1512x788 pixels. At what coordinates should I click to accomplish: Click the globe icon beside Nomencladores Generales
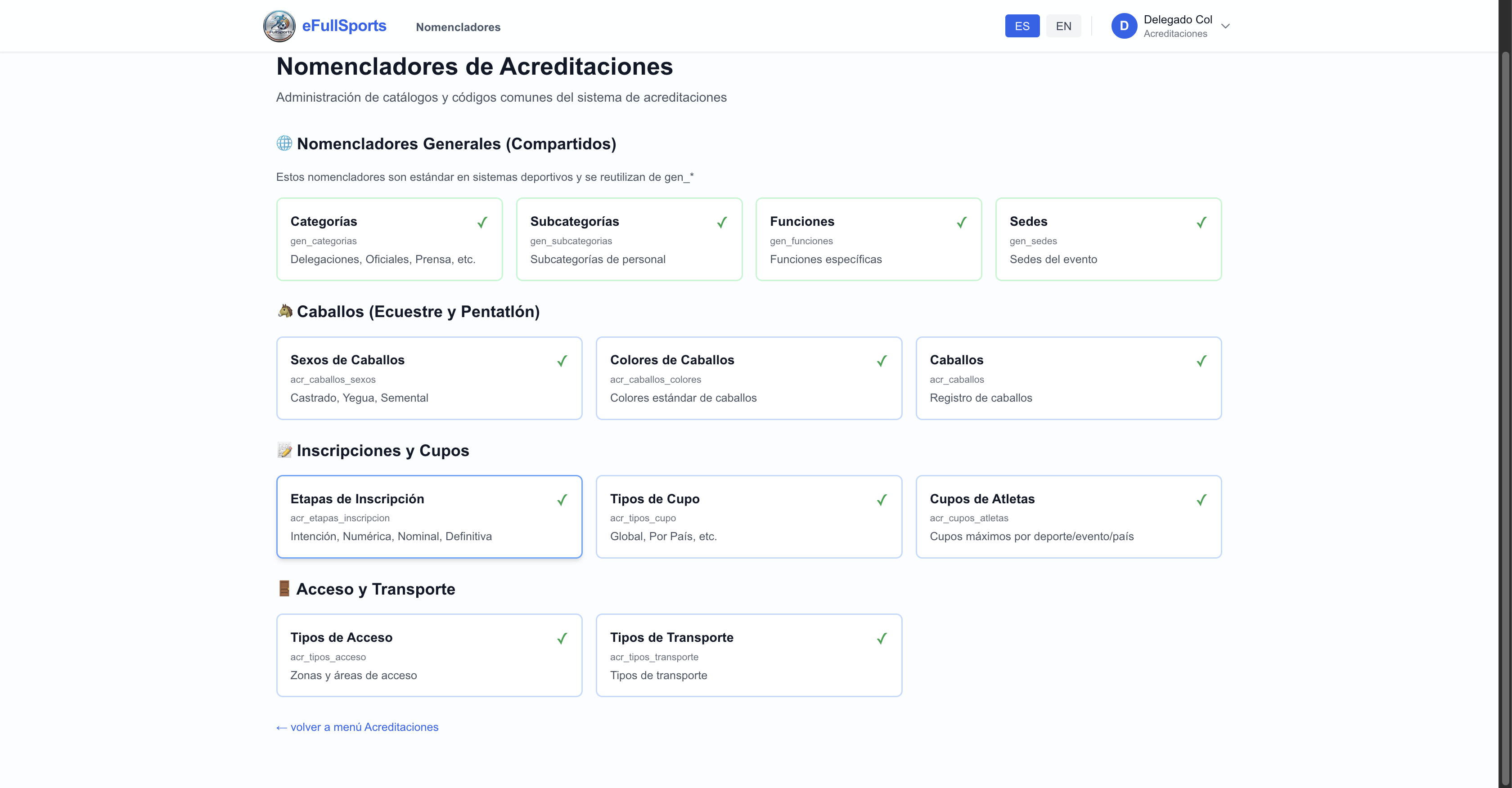coord(284,143)
